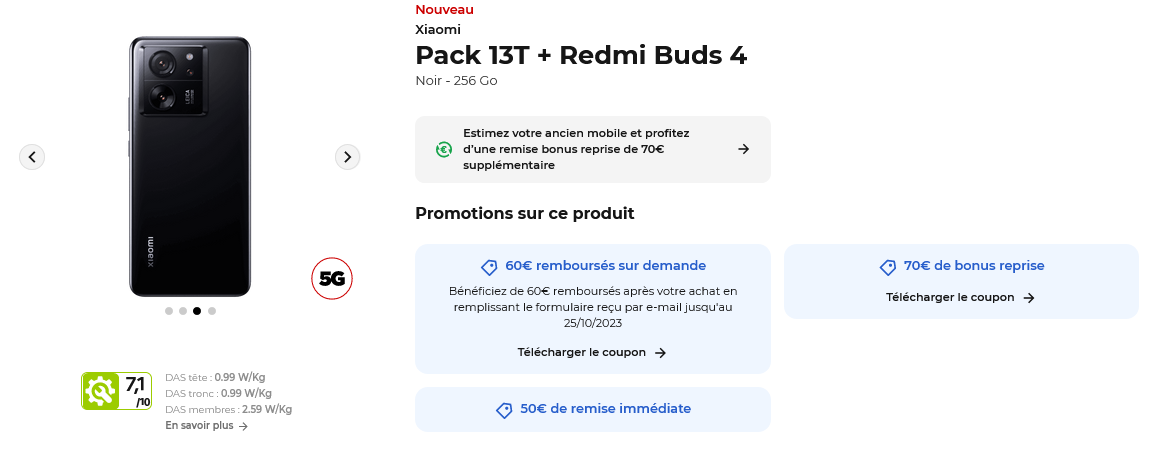Open the trade-in estimate banner arrow

click(x=743, y=149)
